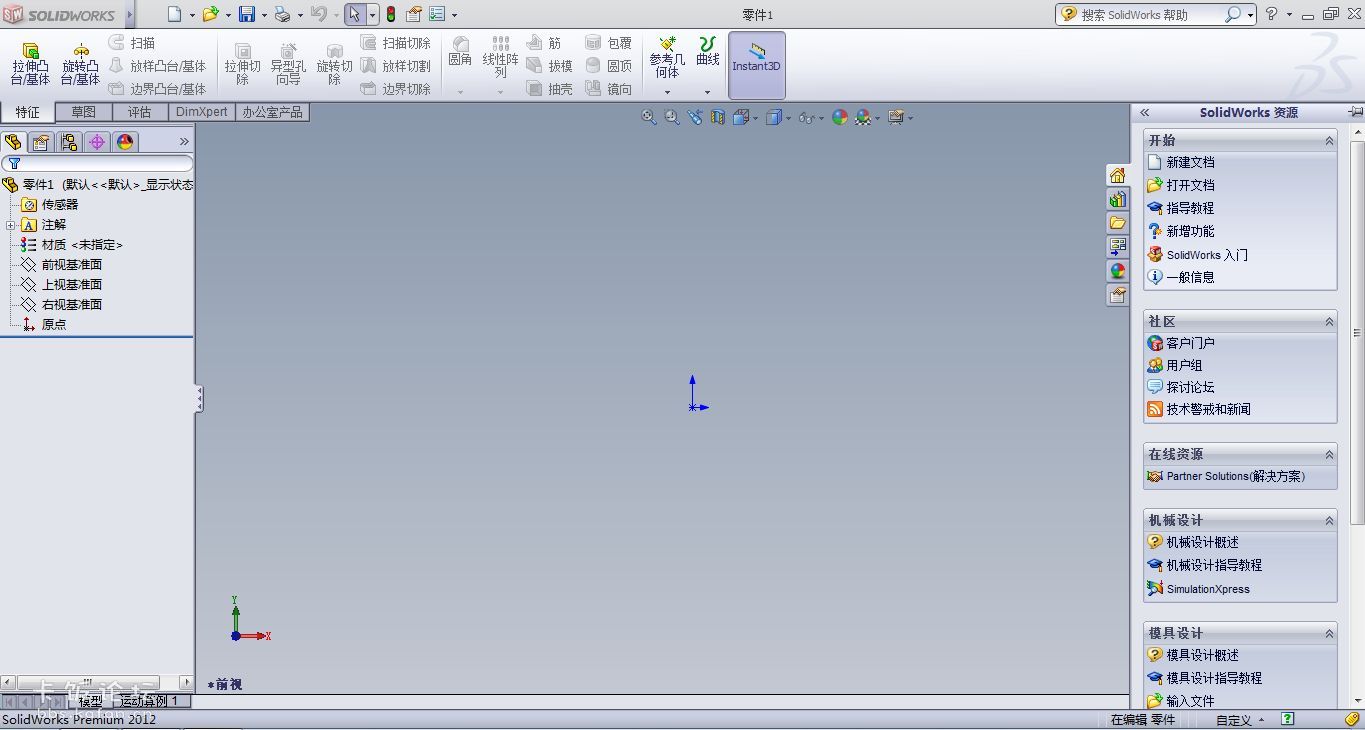Click the Open file icon
Screen dimensions: 1365x730
(x=210, y=14)
